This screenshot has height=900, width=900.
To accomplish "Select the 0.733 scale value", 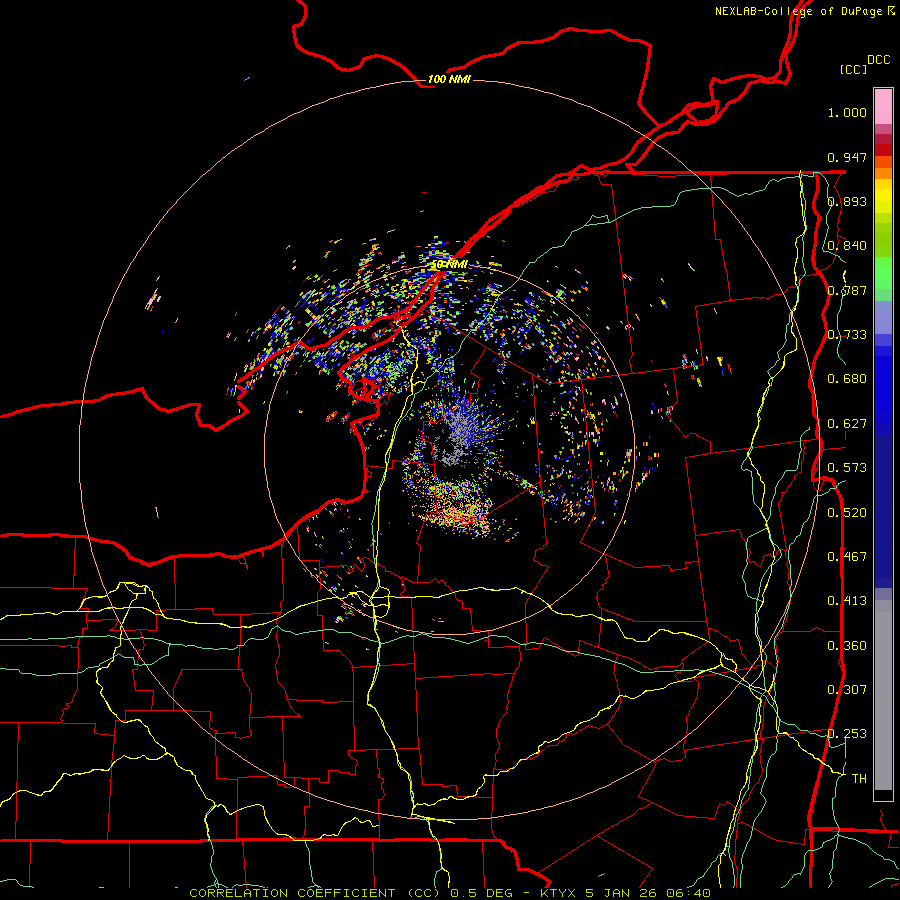I will 847,335.
